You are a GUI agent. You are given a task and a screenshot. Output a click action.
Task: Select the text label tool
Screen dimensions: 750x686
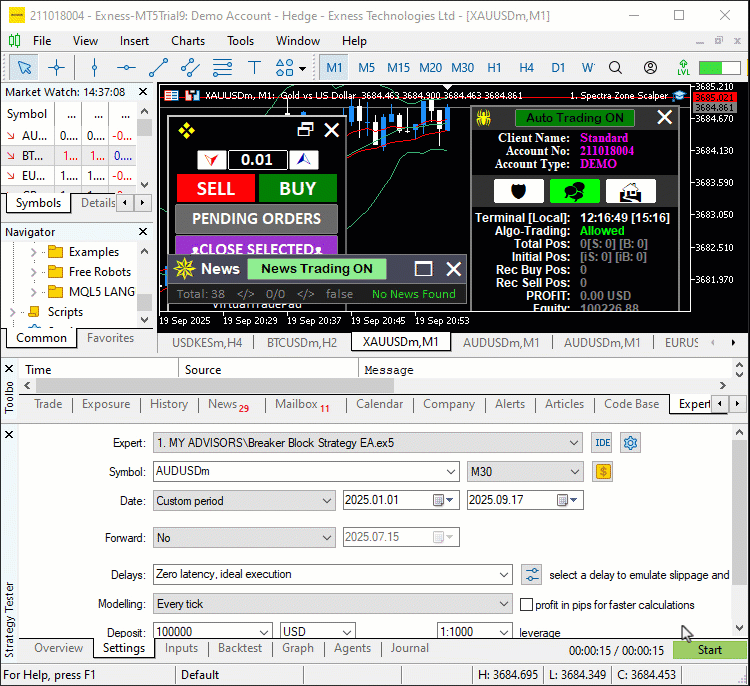254,67
